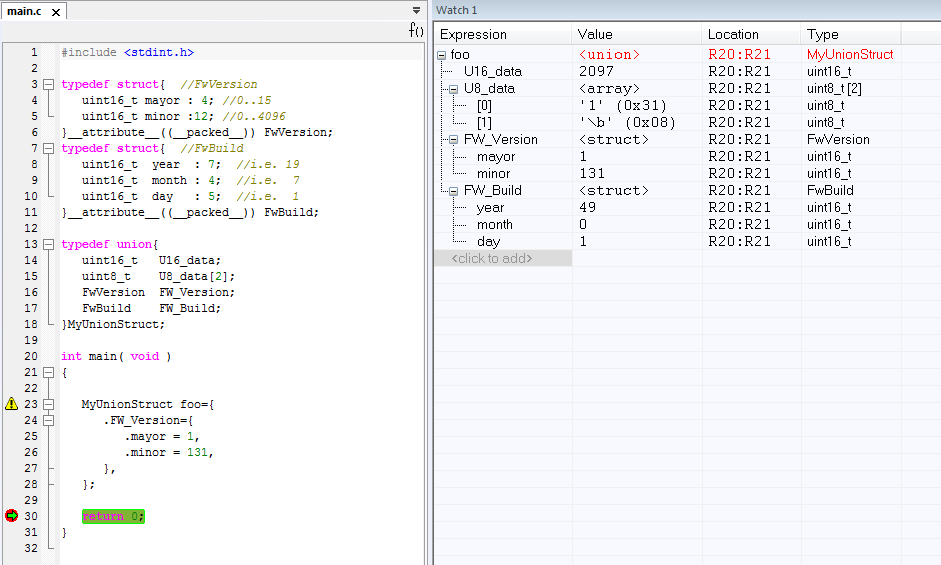Click line number 30 in the gutter
Viewport: 941px width, 565px height.
pos(31,516)
